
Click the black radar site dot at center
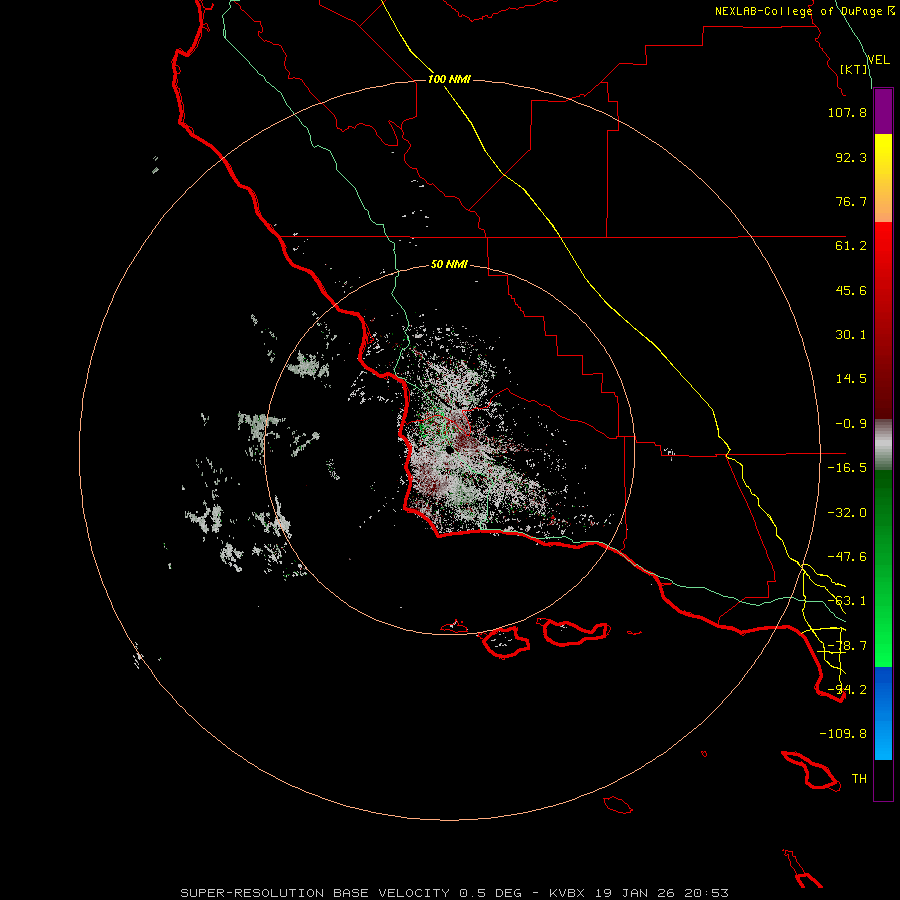450,450
